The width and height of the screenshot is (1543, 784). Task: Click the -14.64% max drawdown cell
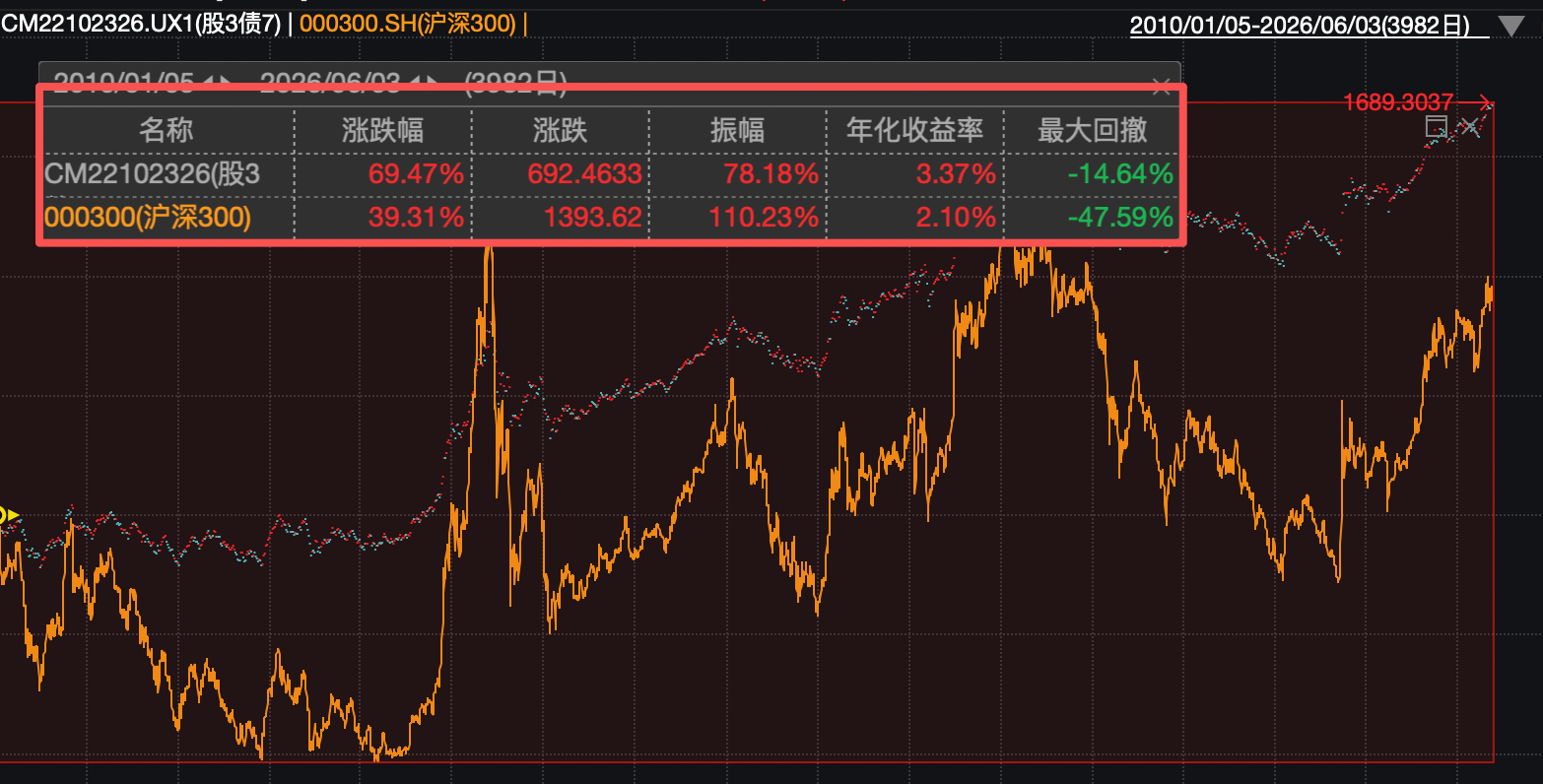click(x=1120, y=174)
